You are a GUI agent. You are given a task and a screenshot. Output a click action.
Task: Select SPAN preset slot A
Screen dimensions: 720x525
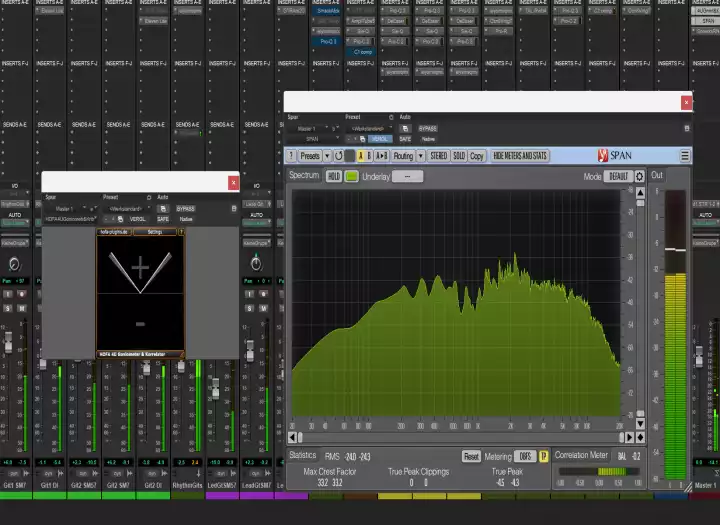pos(359,156)
